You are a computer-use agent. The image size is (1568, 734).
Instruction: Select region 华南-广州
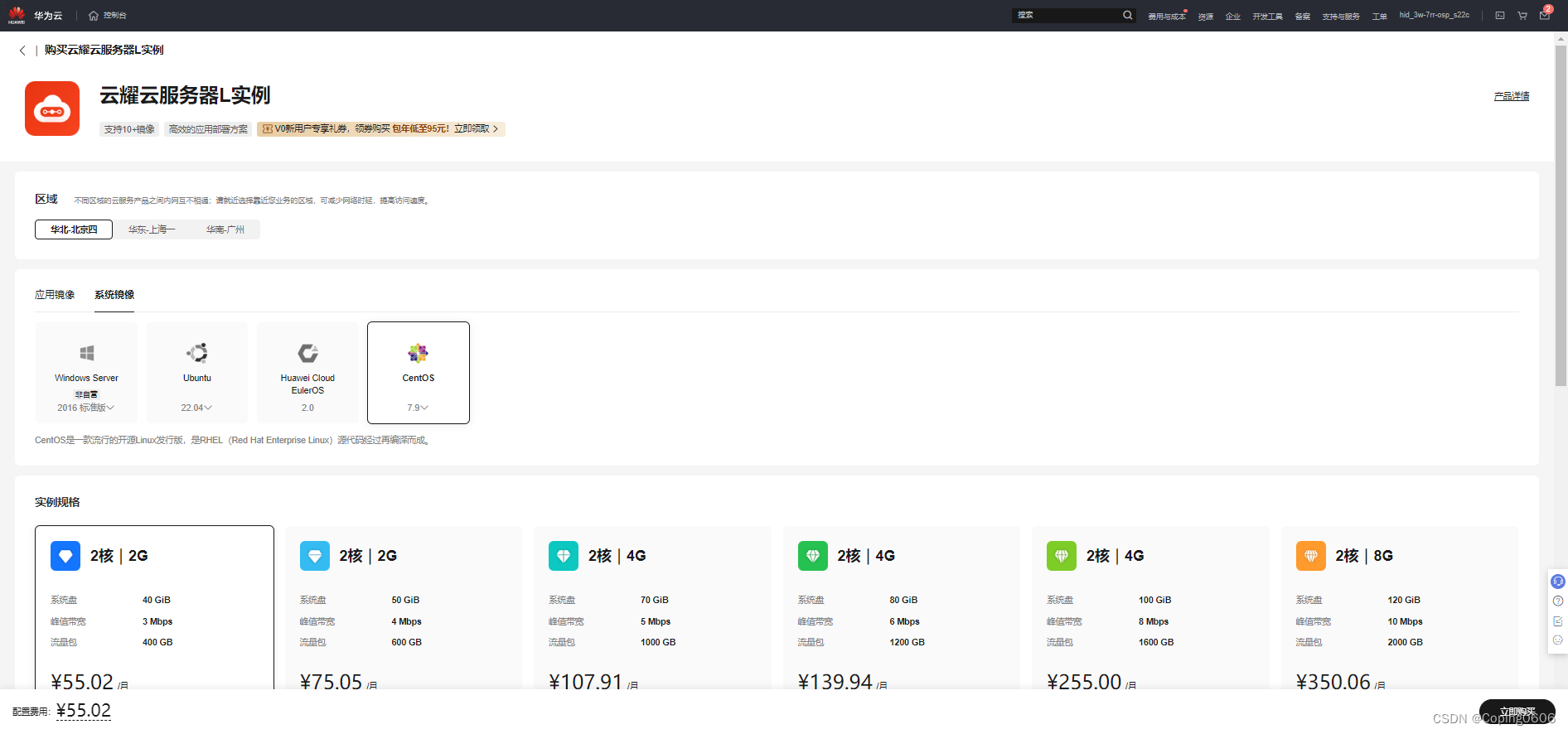pos(225,229)
